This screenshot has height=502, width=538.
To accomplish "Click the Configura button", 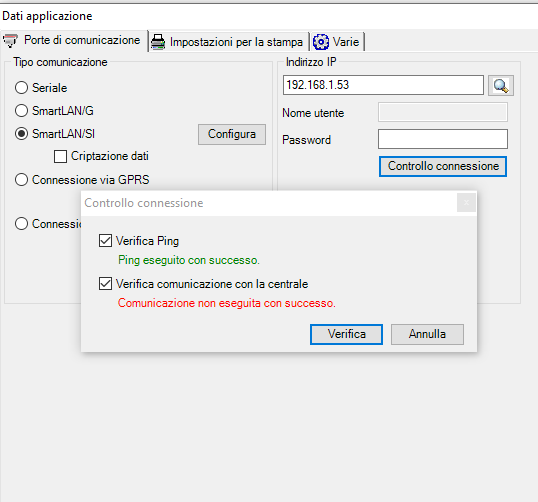I will [x=232, y=134].
